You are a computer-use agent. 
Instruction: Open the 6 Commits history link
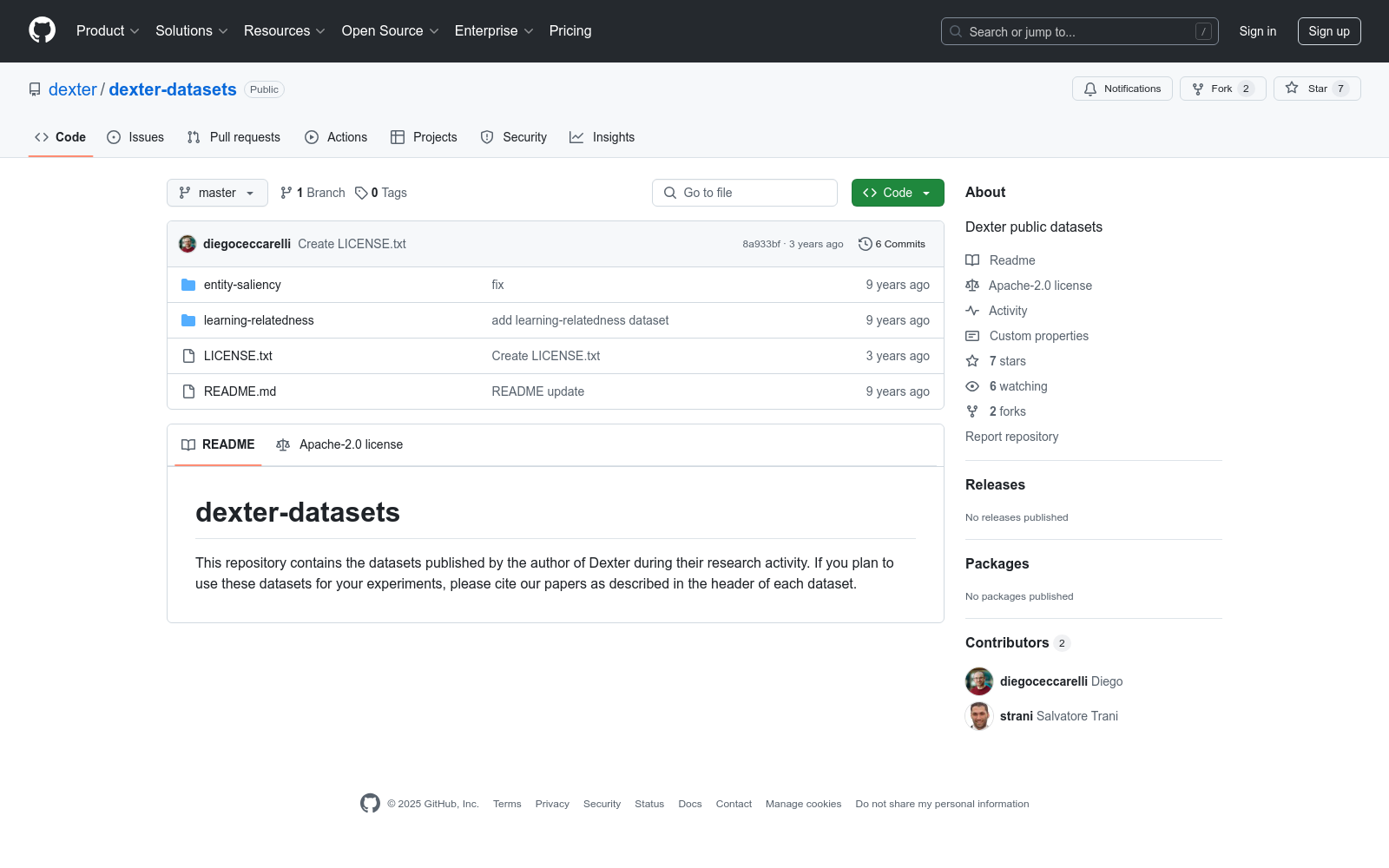[892, 244]
